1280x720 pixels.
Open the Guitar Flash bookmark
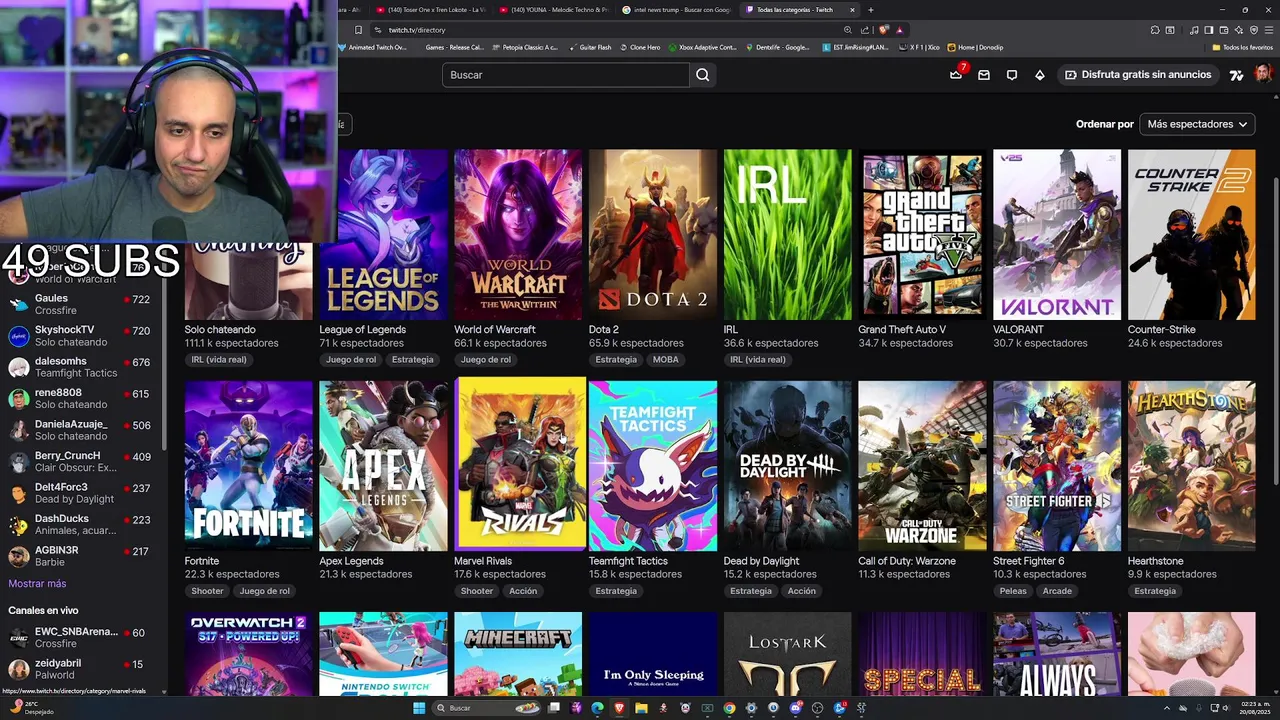click(x=589, y=47)
